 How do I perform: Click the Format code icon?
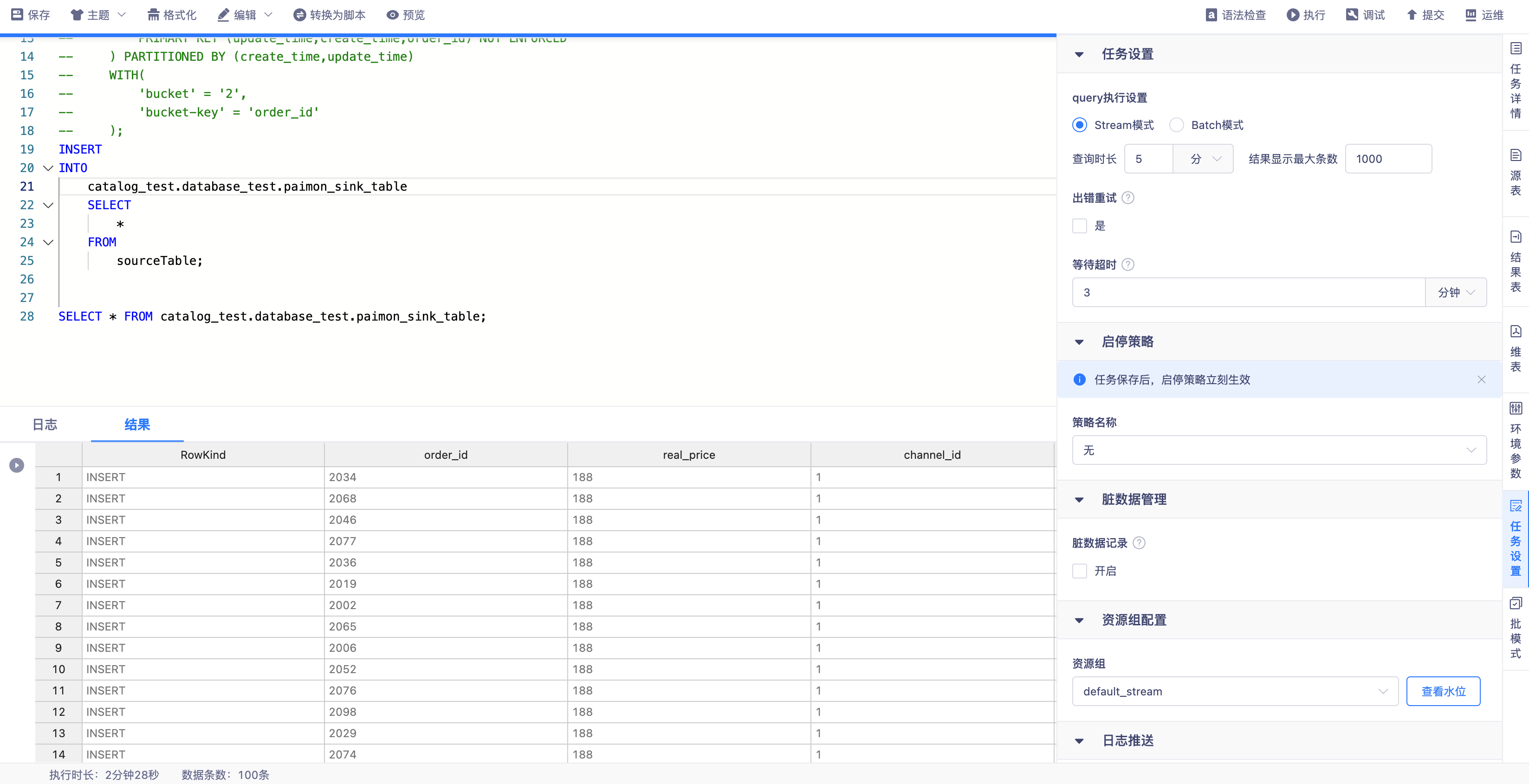point(153,15)
